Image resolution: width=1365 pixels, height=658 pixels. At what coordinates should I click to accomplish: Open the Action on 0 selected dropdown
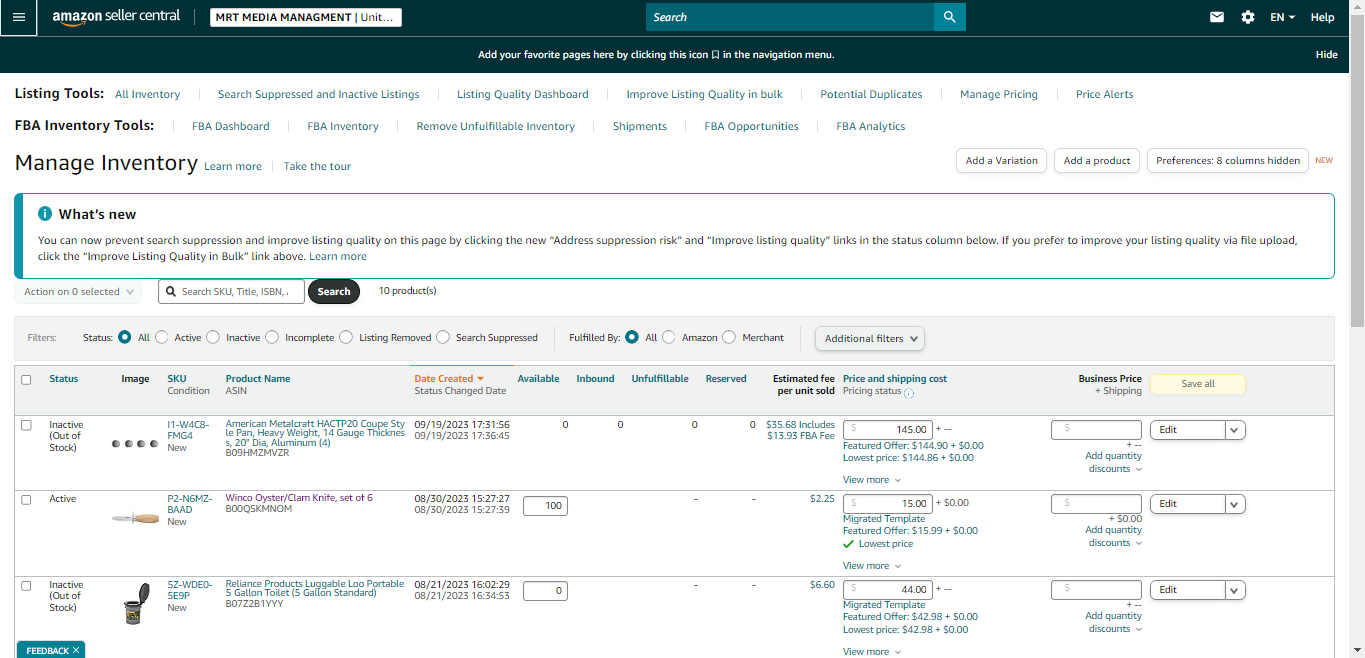[x=78, y=292]
